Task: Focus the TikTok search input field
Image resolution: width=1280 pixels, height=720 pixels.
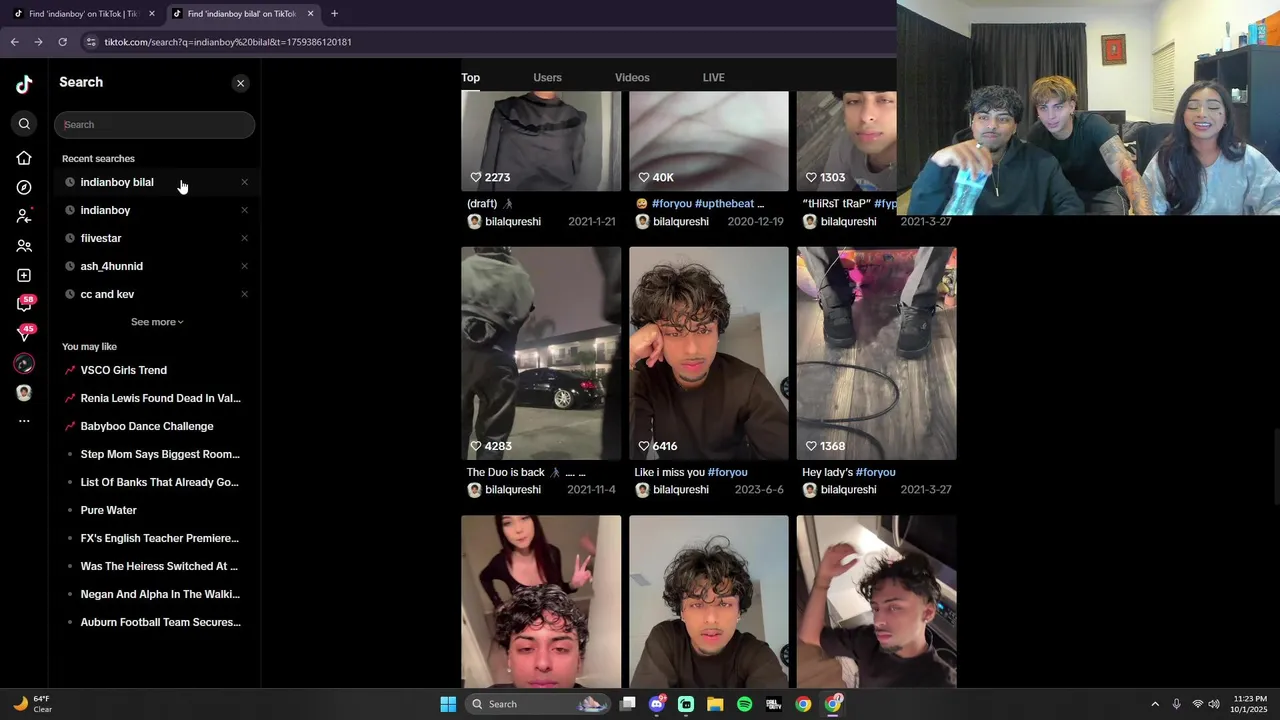Action: 154,125
